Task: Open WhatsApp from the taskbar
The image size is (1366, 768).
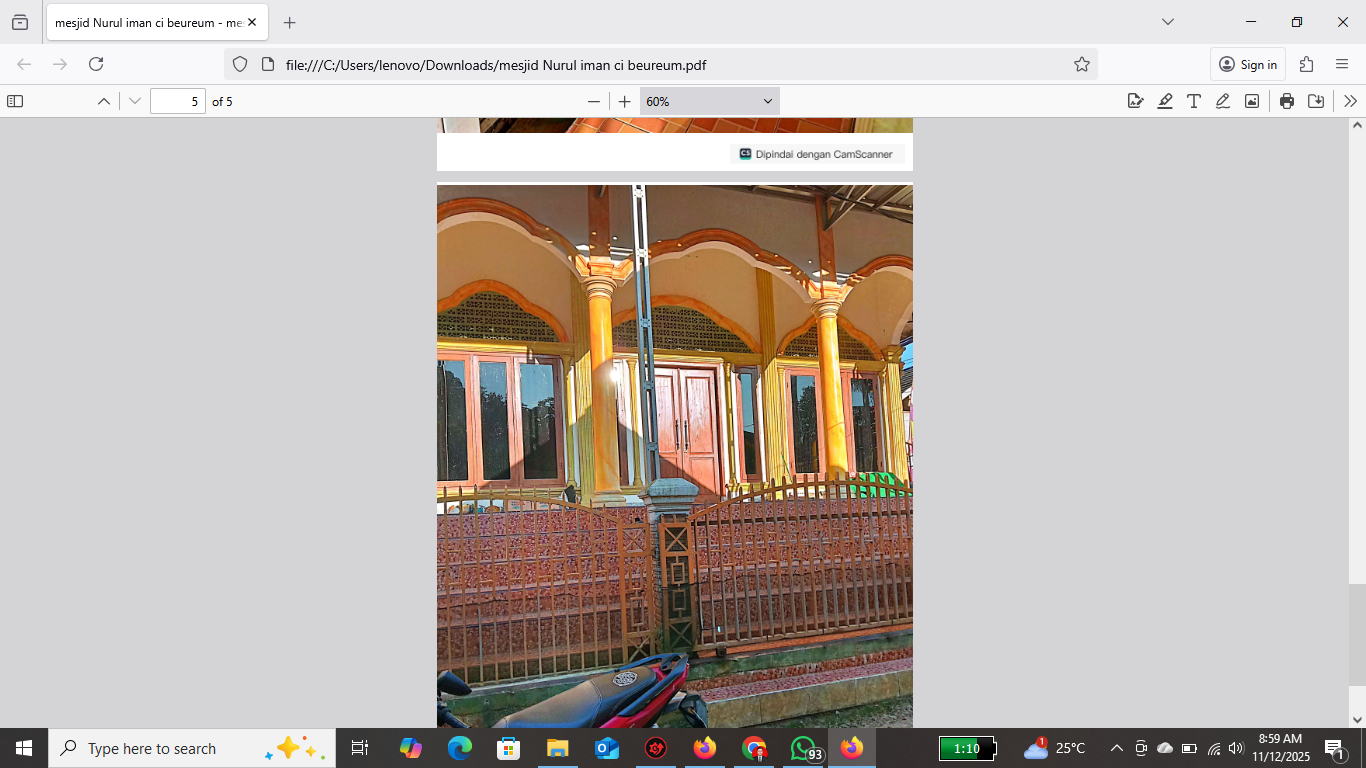Action: point(803,748)
